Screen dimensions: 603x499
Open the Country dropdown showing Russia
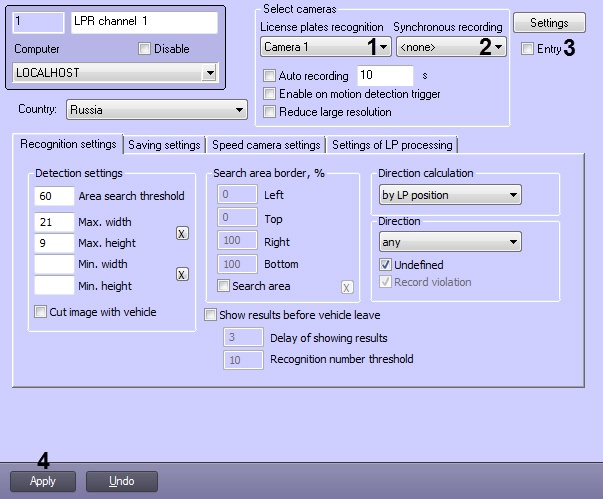[x=156, y=110]
